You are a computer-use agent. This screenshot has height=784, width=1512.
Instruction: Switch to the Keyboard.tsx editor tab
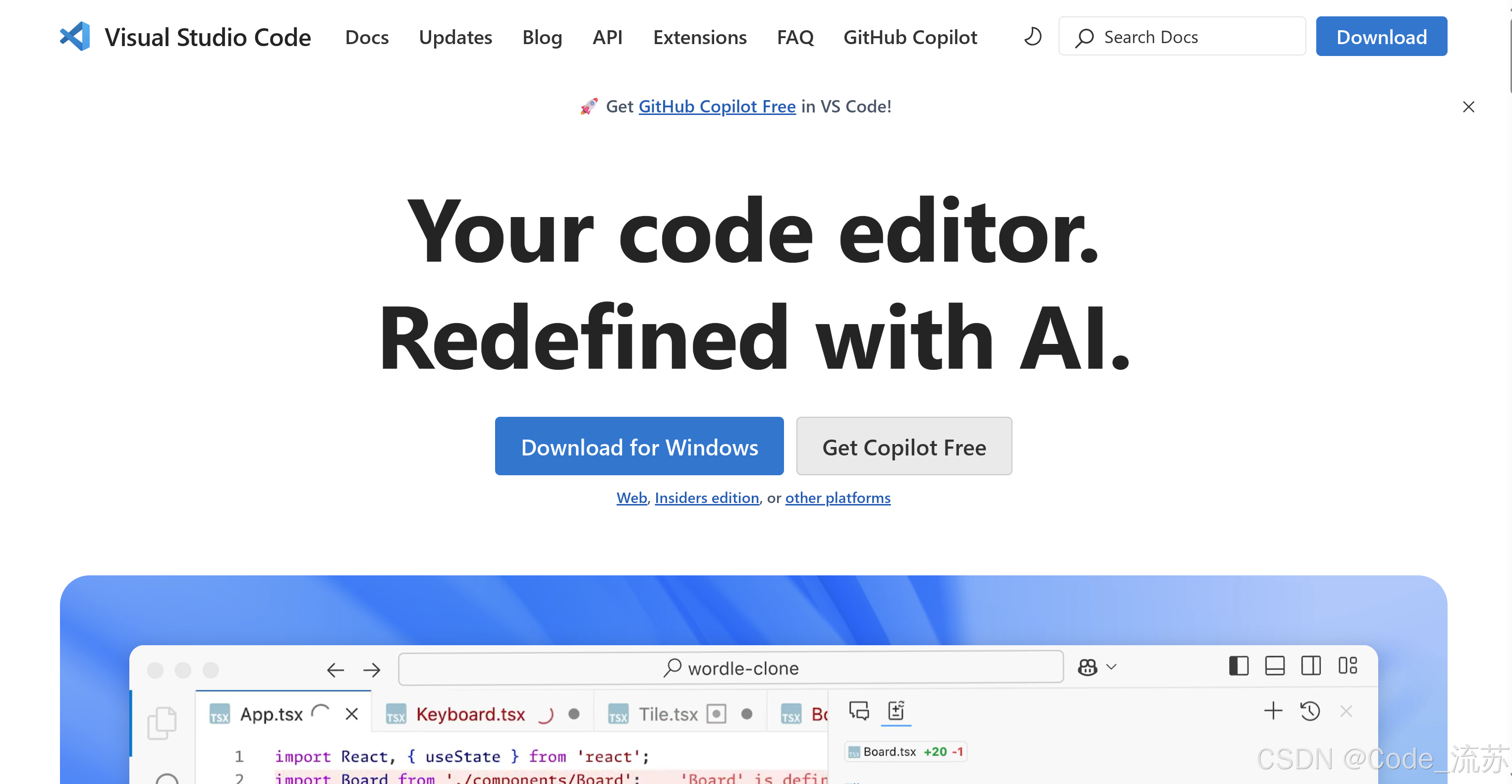pyautogui.click(x=470, y=714)
